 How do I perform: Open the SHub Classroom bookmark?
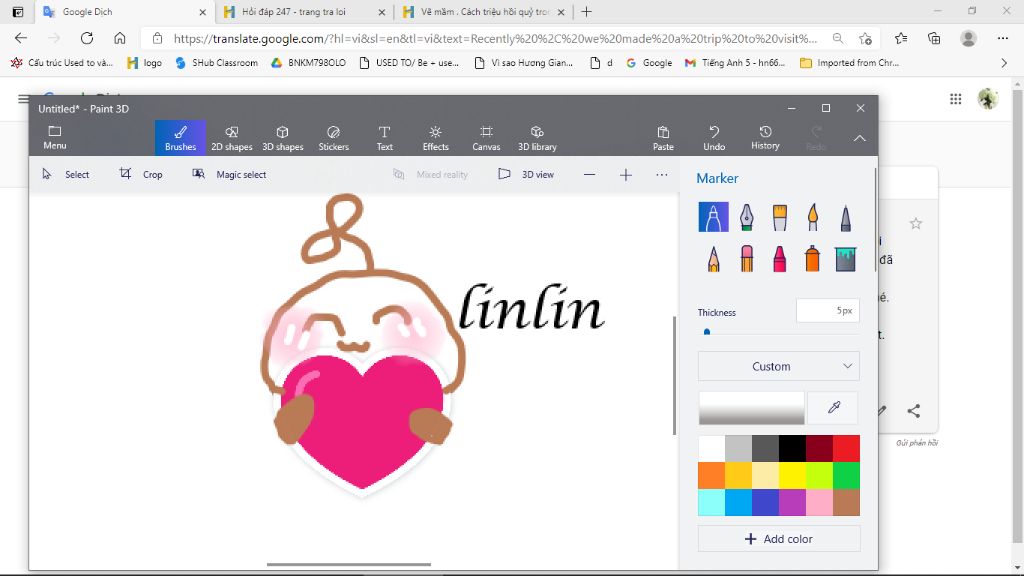(x=216, y=63)
